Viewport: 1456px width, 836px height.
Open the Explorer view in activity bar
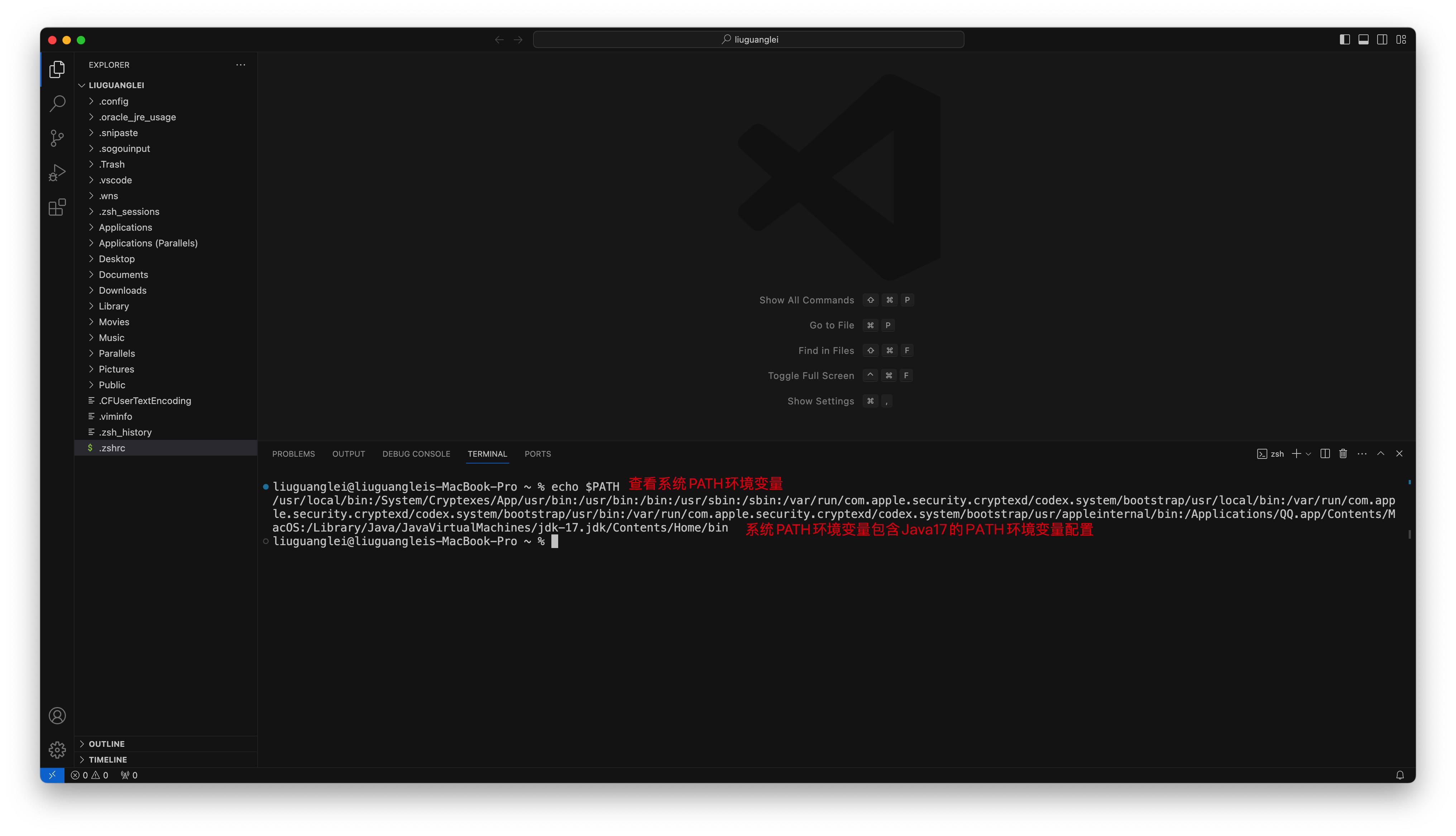tap(57, 69)
